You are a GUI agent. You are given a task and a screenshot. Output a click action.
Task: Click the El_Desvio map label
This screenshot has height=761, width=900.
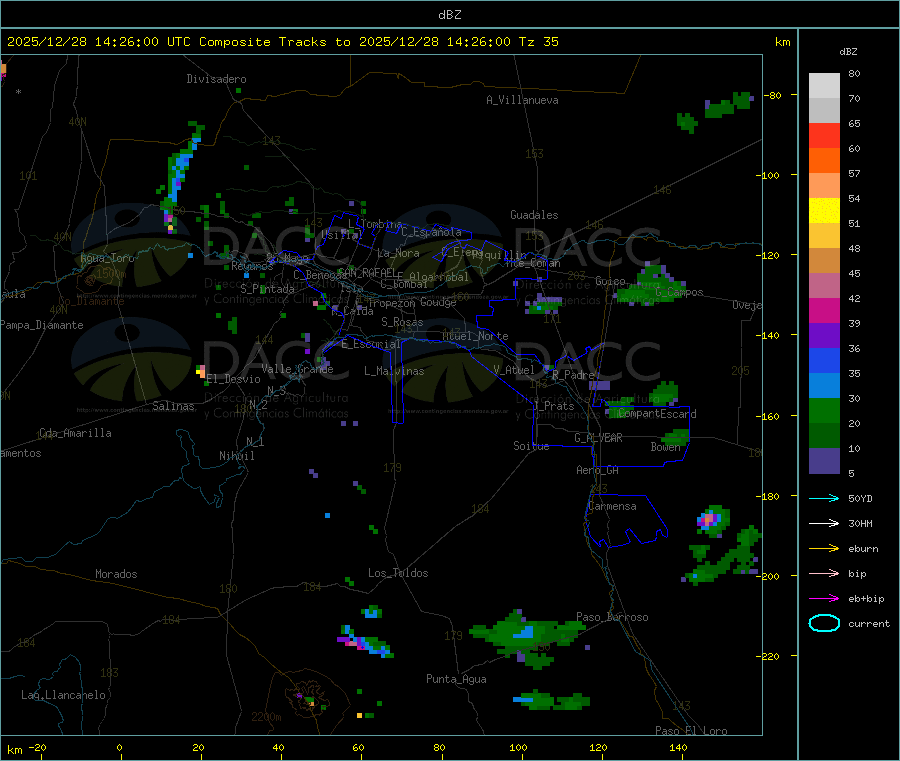234,379
